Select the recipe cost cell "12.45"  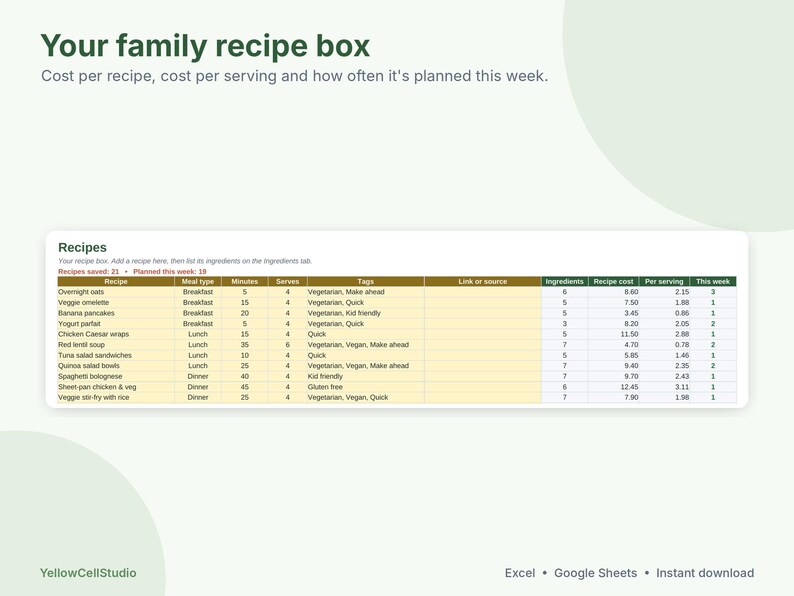pyautogui.click(x=613, y=387)
